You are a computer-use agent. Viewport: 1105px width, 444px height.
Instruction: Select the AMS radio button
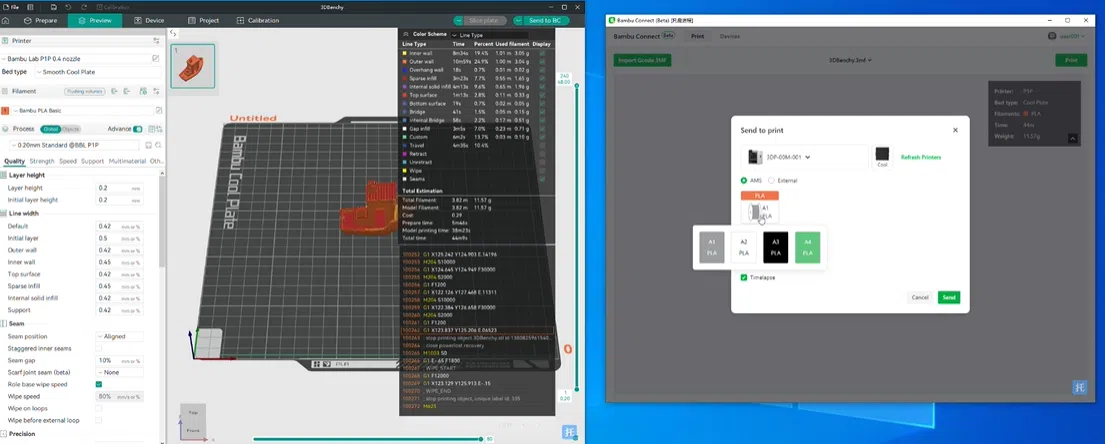(x=743, y=180)
